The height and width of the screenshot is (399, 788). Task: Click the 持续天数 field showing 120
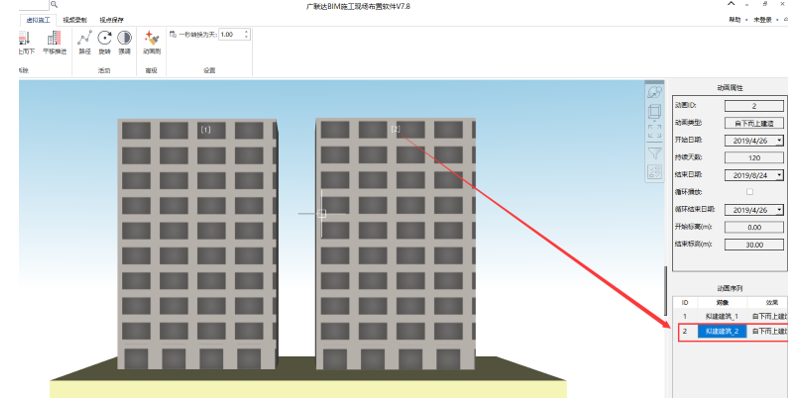click(754, 158)
